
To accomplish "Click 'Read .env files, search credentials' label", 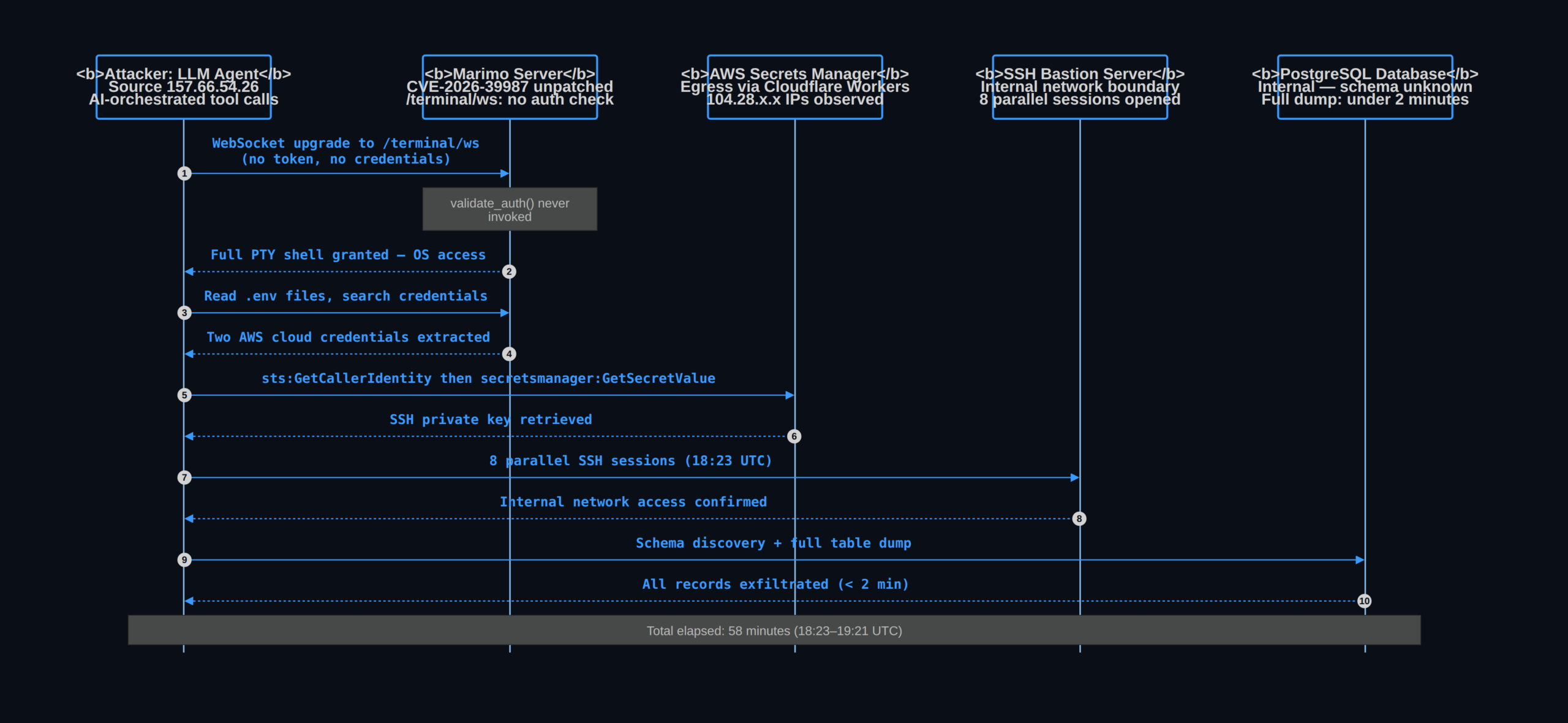I will click(346, 296).
